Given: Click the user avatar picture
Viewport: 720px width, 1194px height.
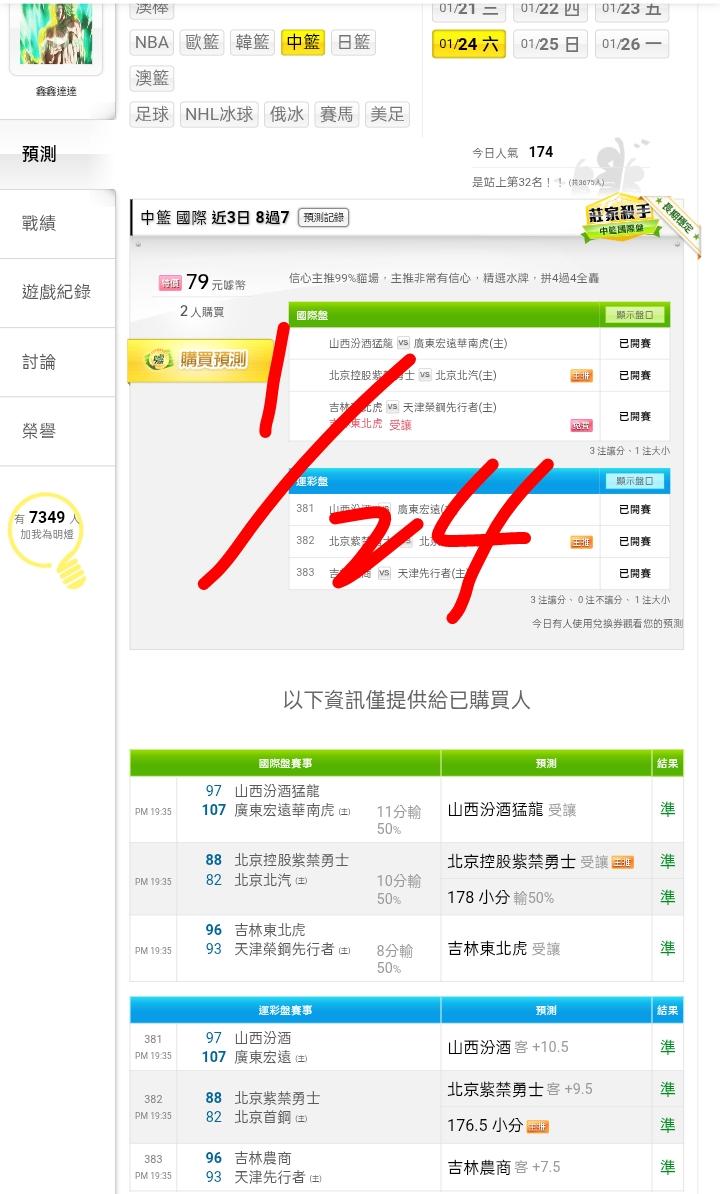Looking at the screenshot, I should pos(56,34).
